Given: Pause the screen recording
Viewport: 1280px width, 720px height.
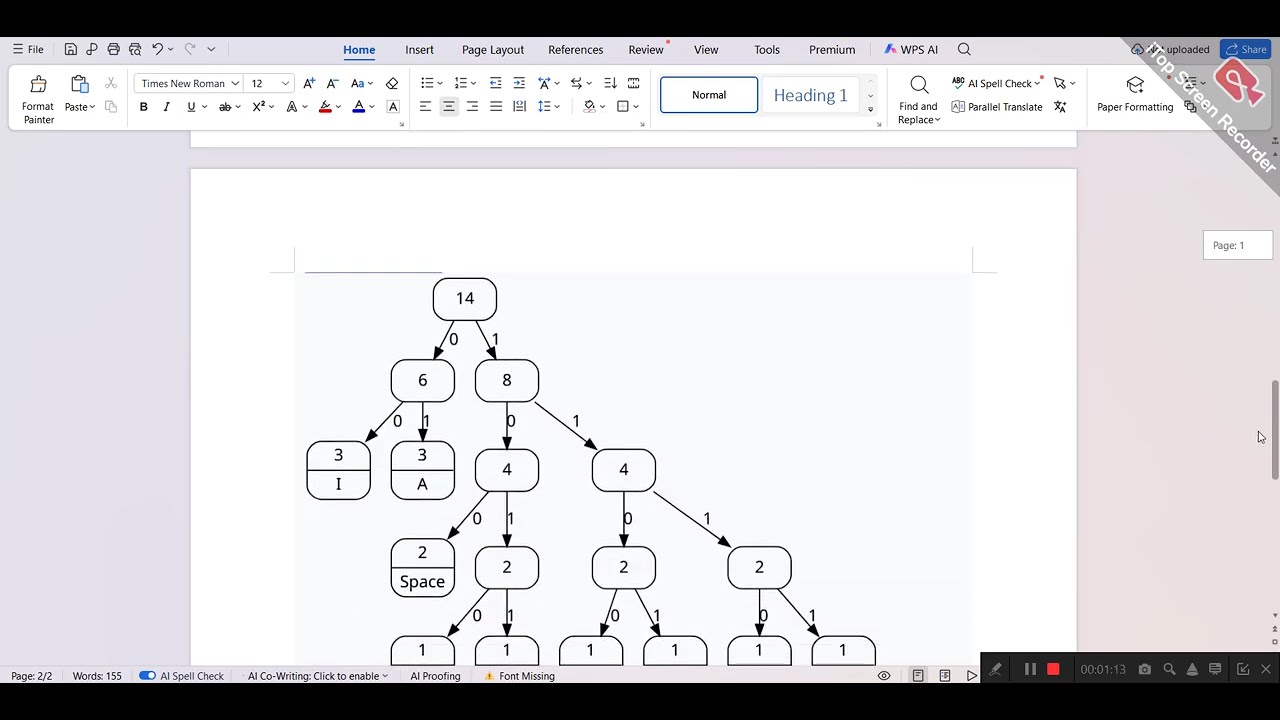Looking at the screenshot, I should pos(1030,669).
